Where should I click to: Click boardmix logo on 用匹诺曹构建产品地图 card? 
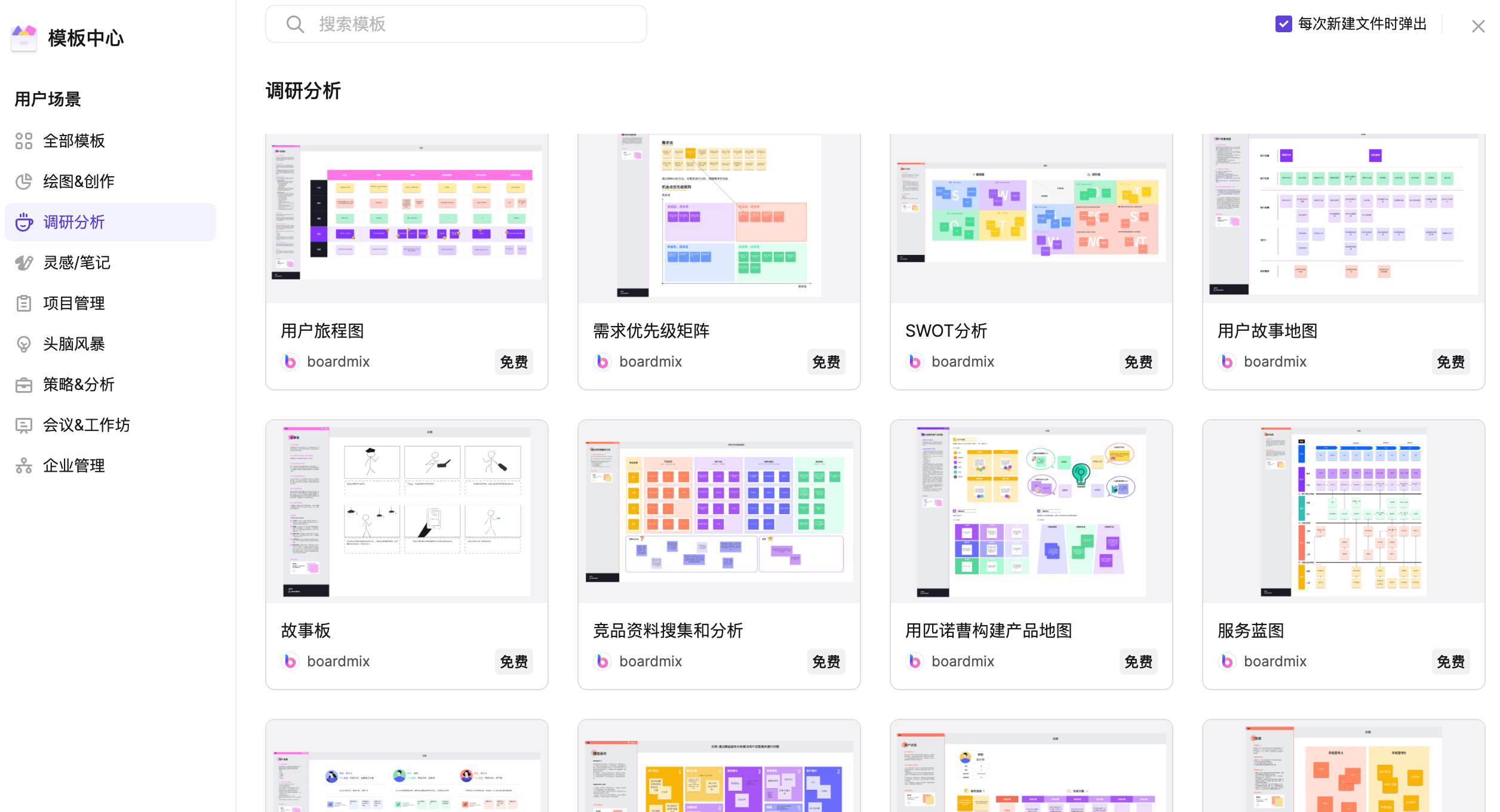click(x=915, y=662)
